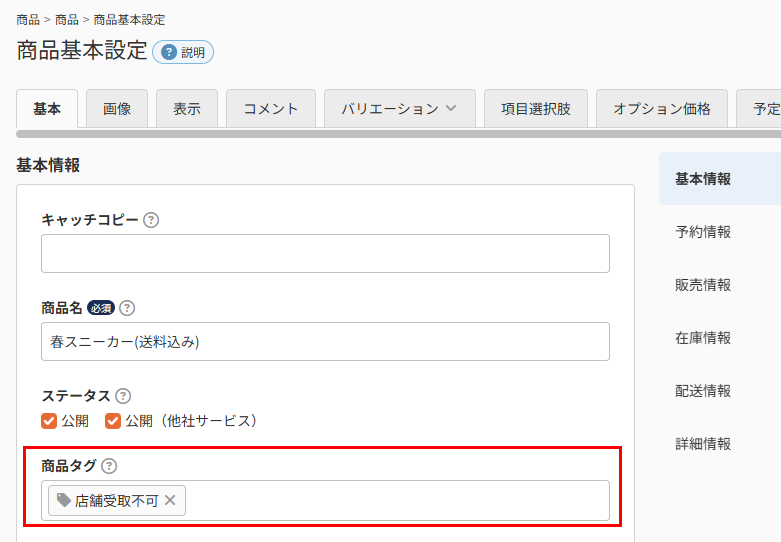Click first 商品 breadcrumb link
The width and height of the screenshot is (781, 542).
pos(28,20)
